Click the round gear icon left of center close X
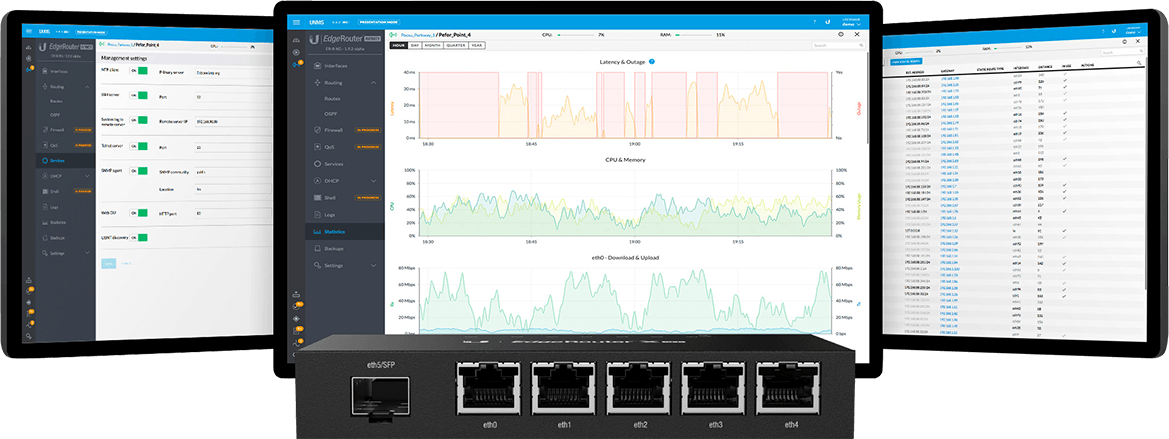This screenshot has height=439, width=1169. click(x=841, y=34)
